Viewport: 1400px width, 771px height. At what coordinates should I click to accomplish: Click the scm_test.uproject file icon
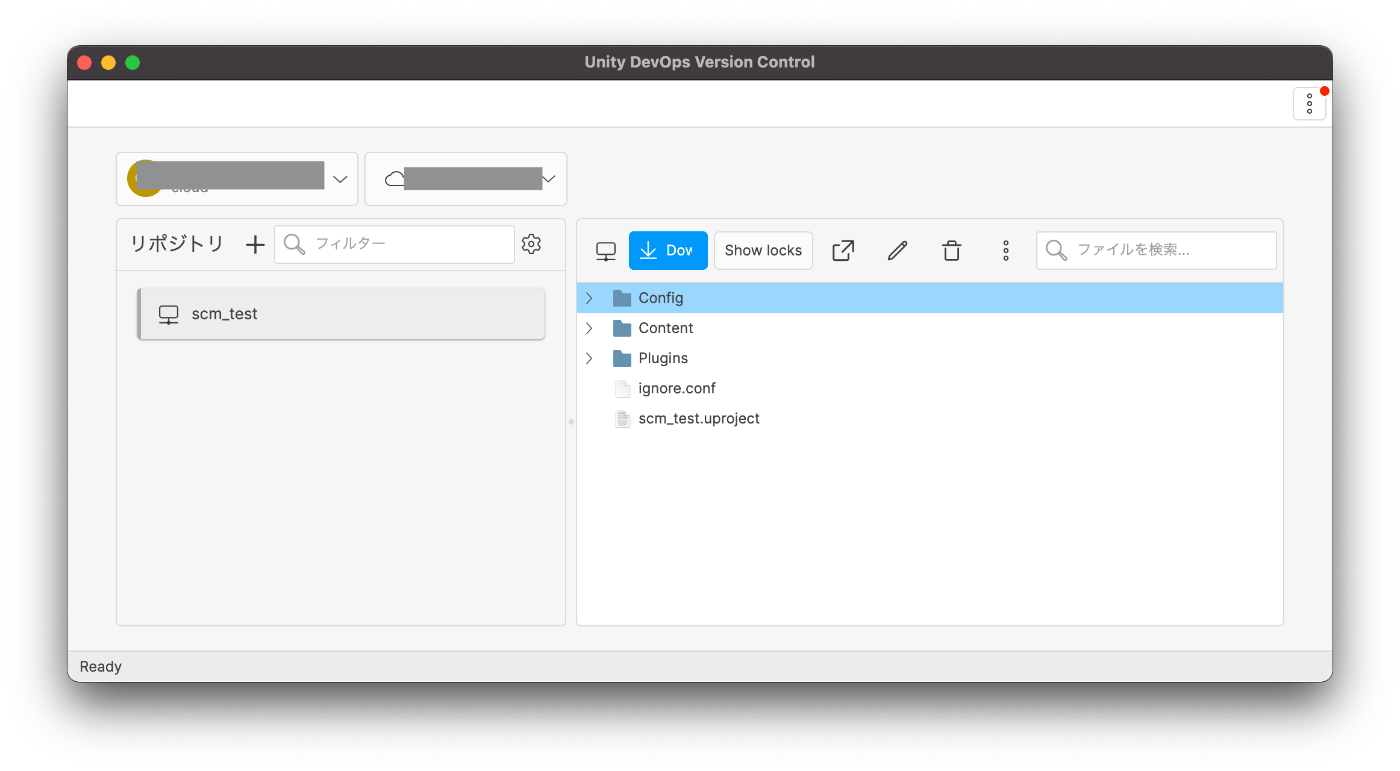point(622,418)
